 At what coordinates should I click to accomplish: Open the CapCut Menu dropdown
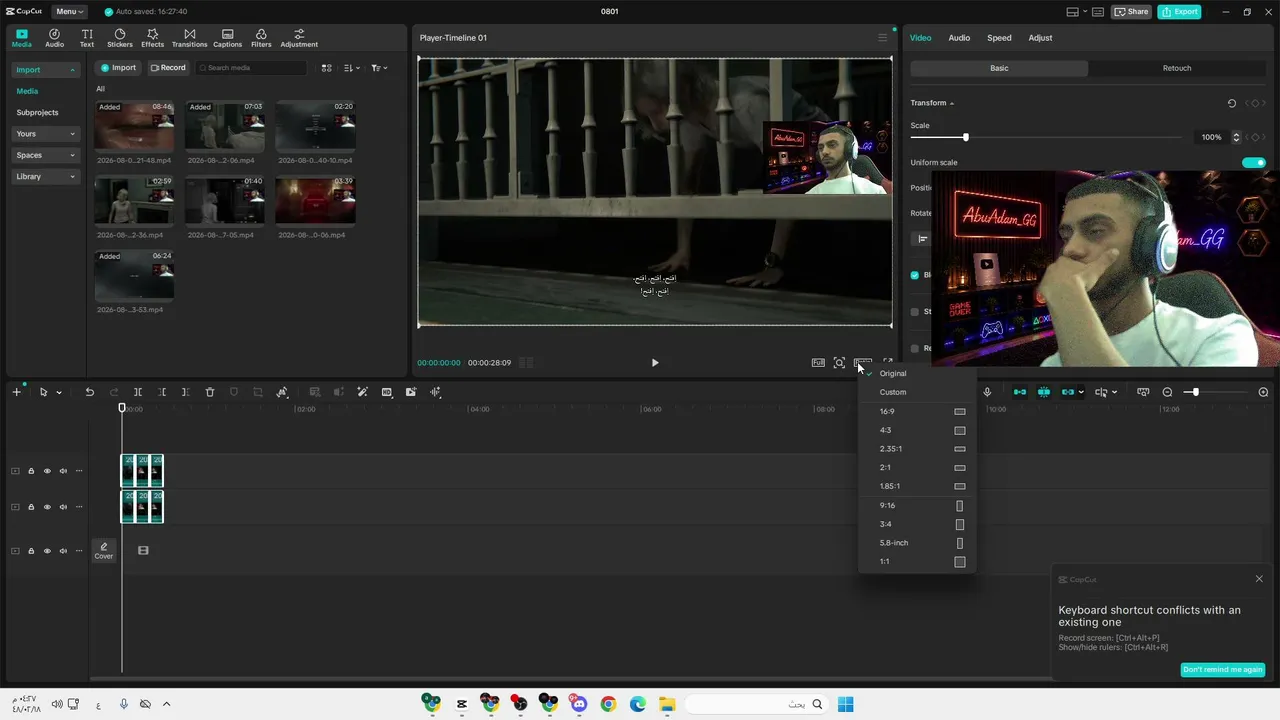pyautogui.click(x=69, y=12)
